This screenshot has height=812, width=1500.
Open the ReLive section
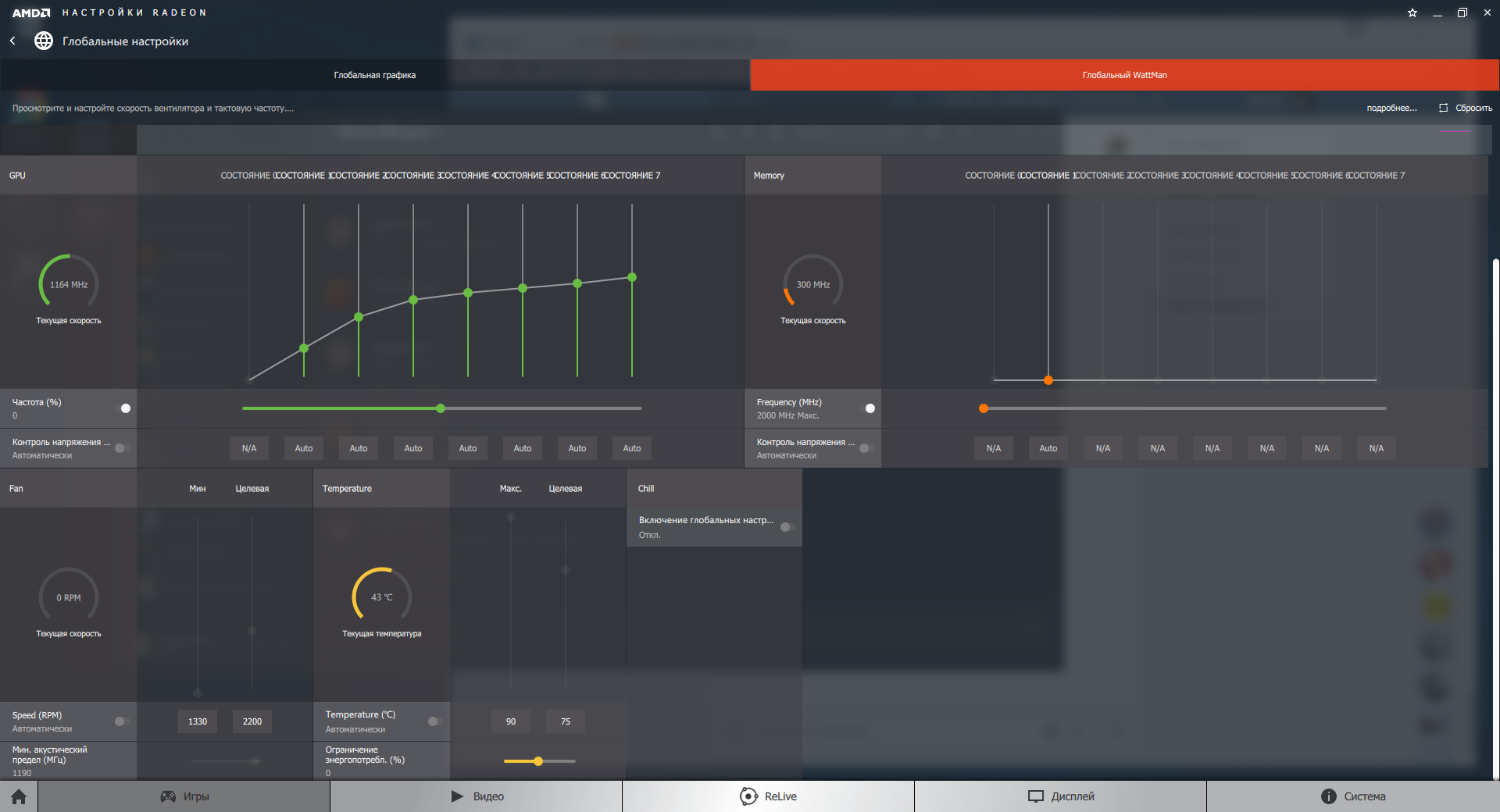point(769,796)
